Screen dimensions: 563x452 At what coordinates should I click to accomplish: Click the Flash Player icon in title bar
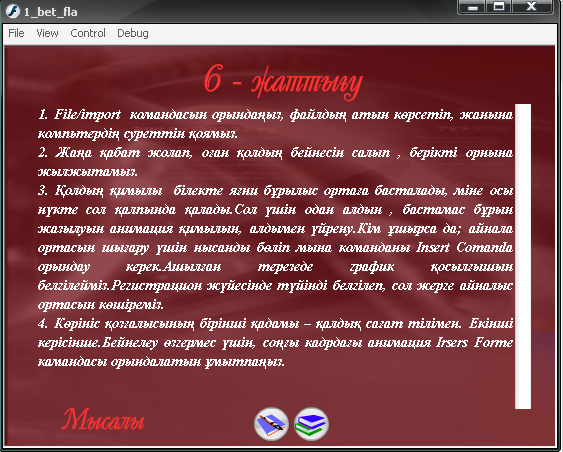click(13, 11)
